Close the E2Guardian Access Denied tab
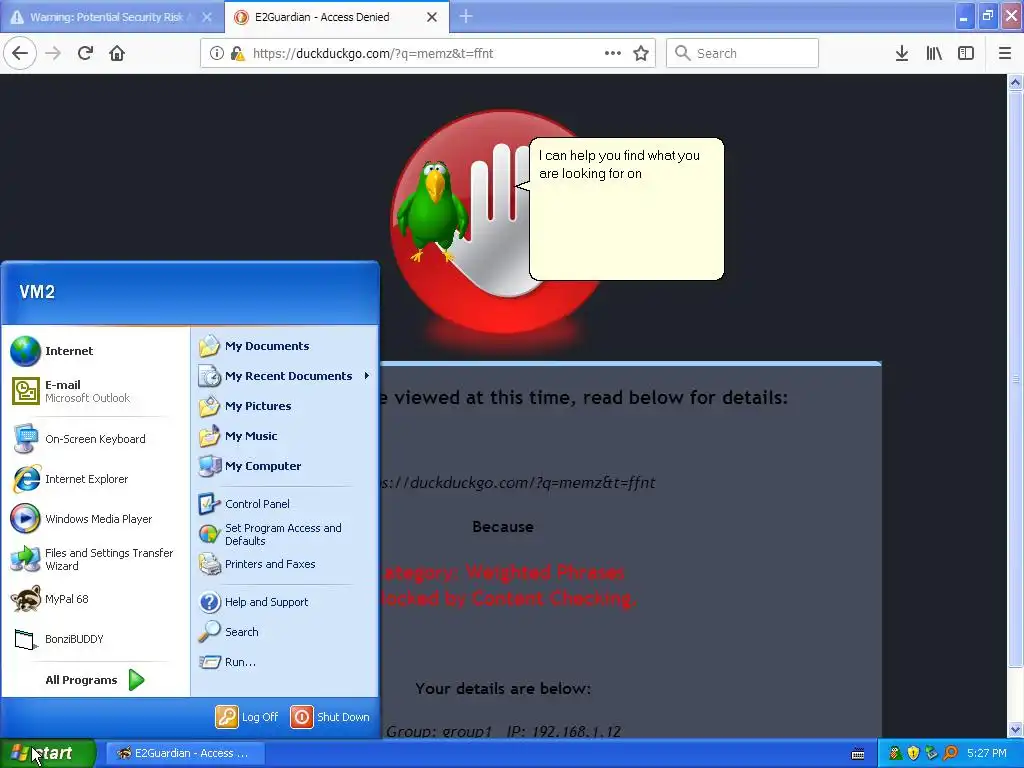Viewport: 1024px width, 768px height. [x=432, y=17]
